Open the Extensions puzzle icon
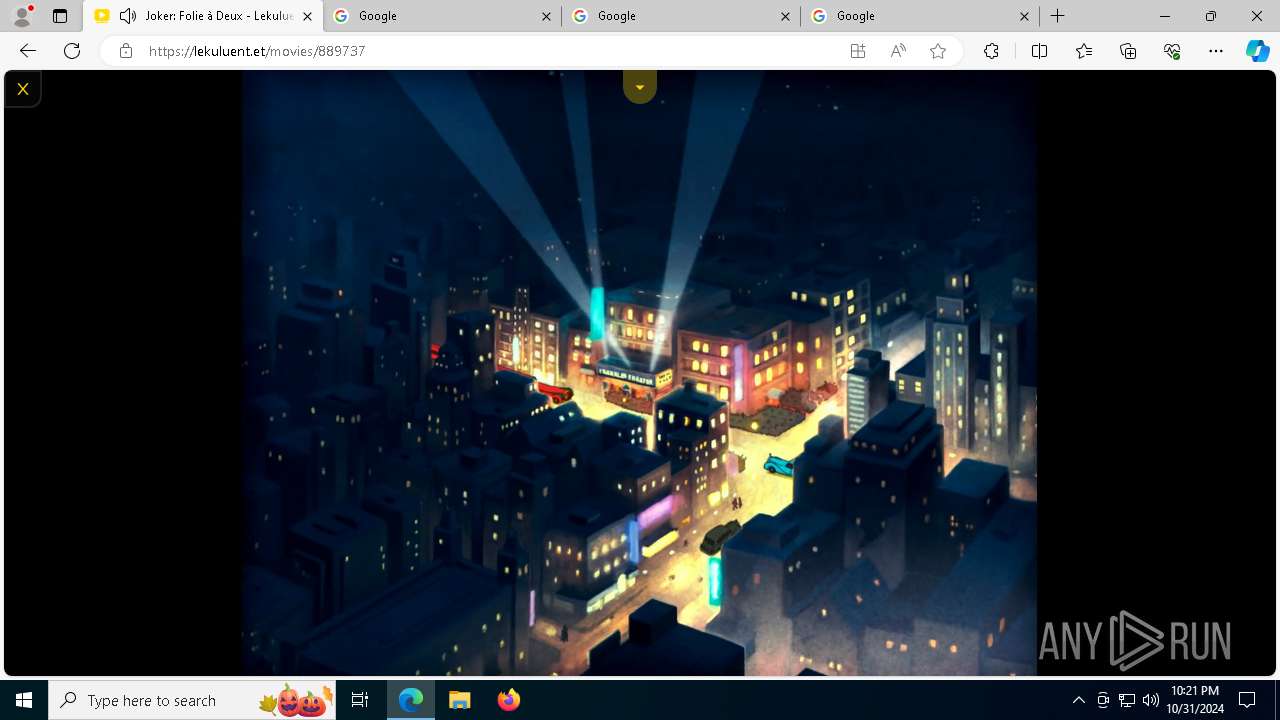Screen dimensions: 1280x720 tap(991, 51)
